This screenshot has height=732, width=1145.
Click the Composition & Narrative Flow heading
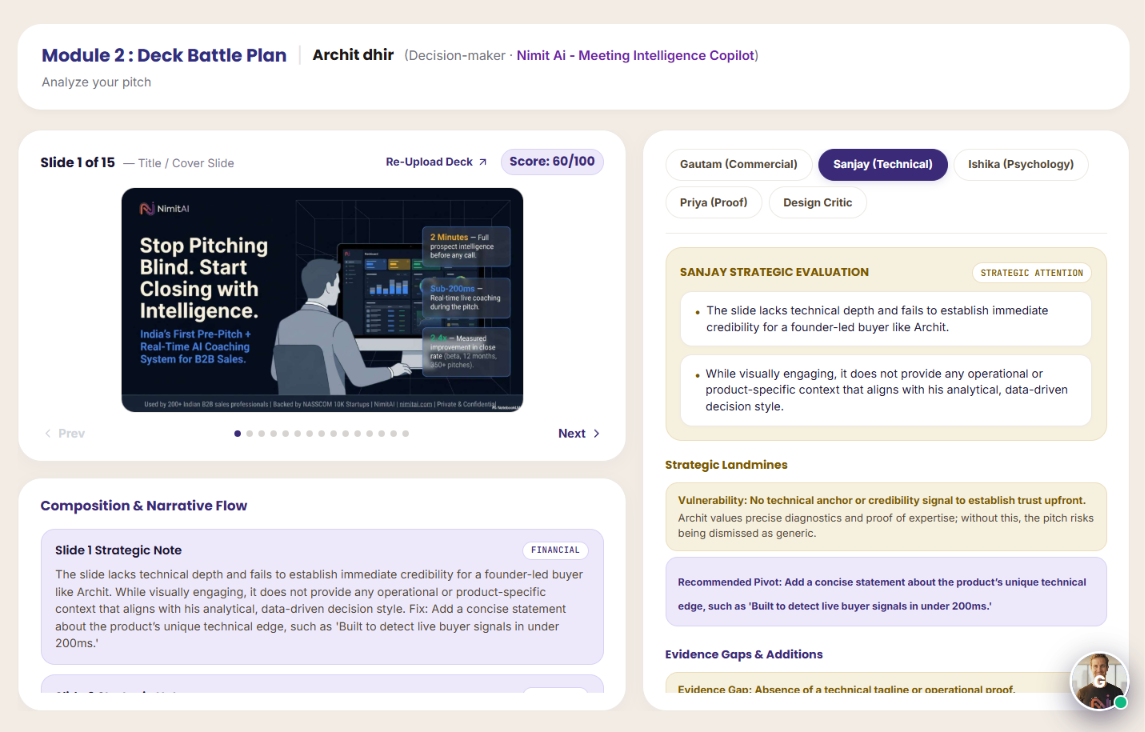[x=144, y=506]
